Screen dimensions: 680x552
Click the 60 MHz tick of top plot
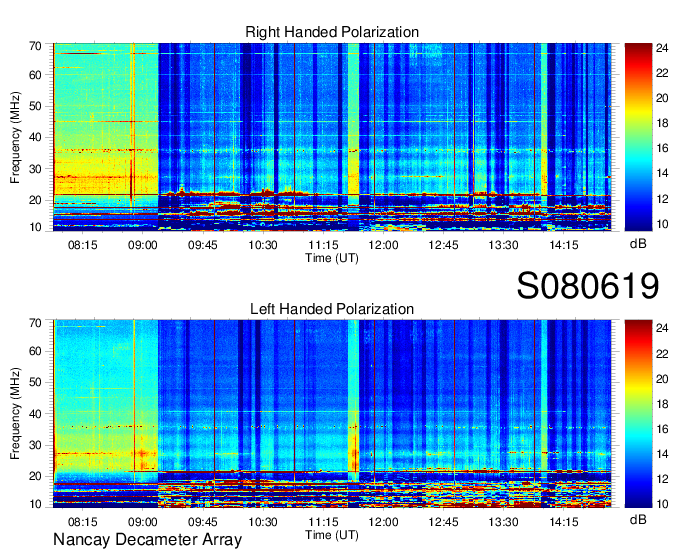pos(35,75)
